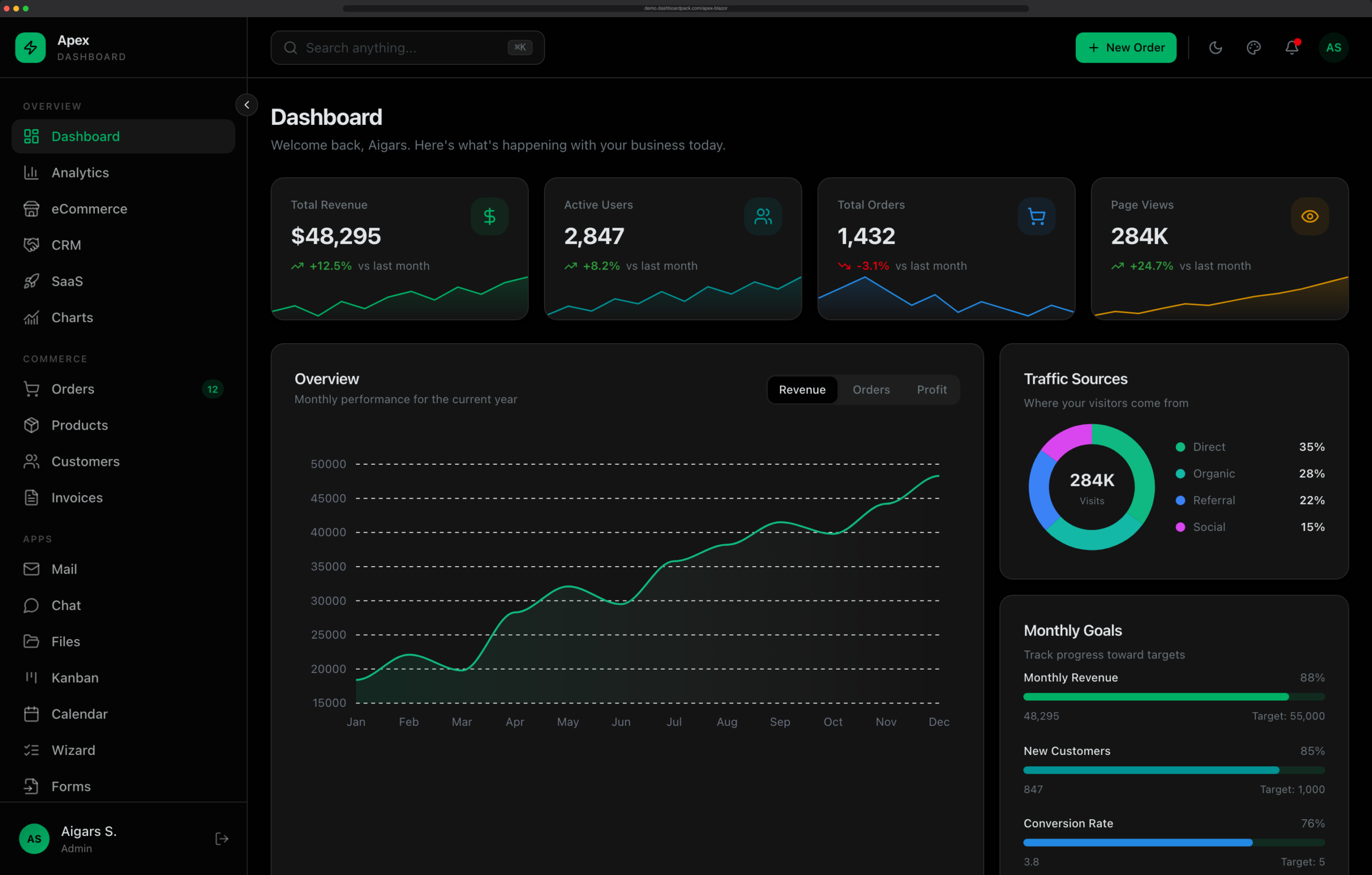Screen dimensions: 1372x875
Task: Click the New Order button
Action: point(1125,47)
